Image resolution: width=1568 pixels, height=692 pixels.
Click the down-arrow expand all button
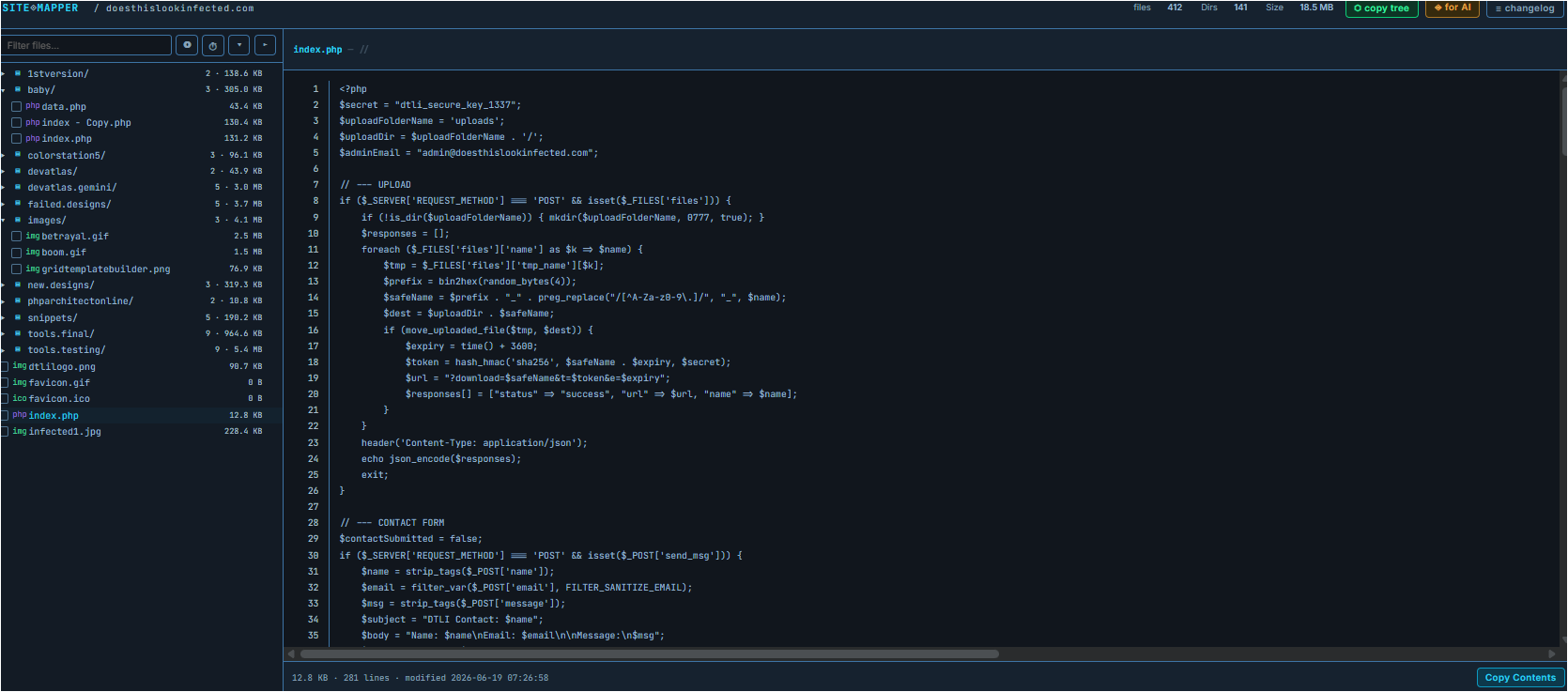pyautogui.click(x=239, y=45)
